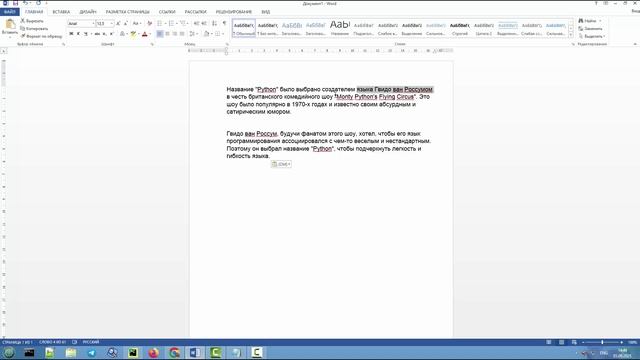
Task: Click the Bullets list icon
Action: [x=160, y=24]
